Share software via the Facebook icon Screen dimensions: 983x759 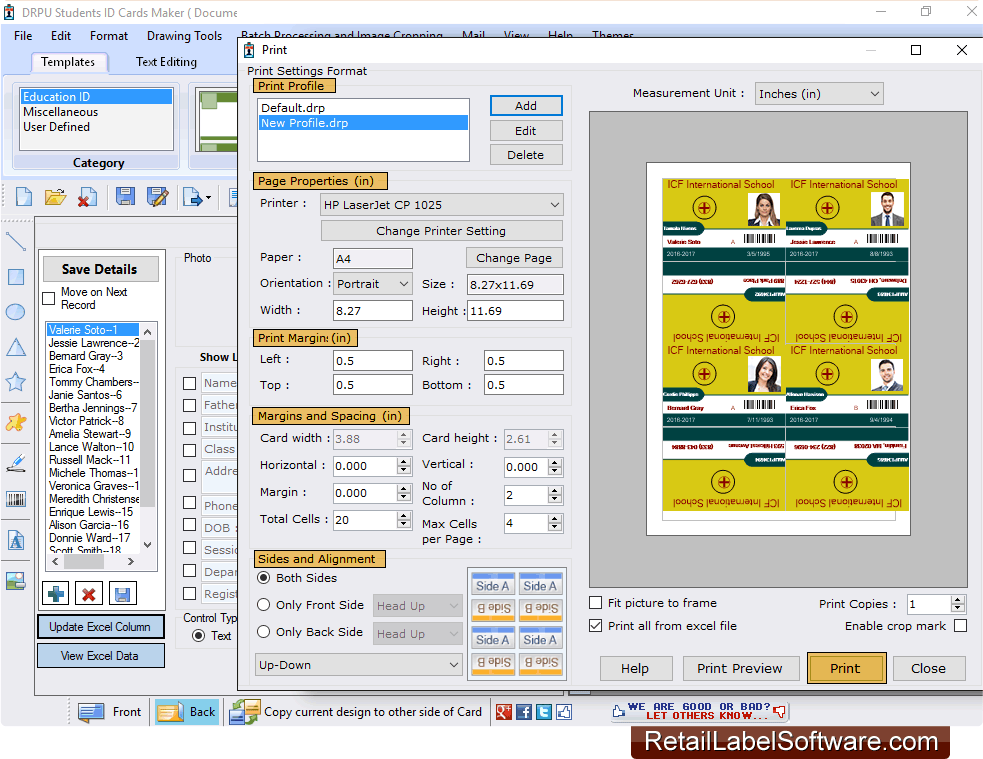[x=524, y=712]
